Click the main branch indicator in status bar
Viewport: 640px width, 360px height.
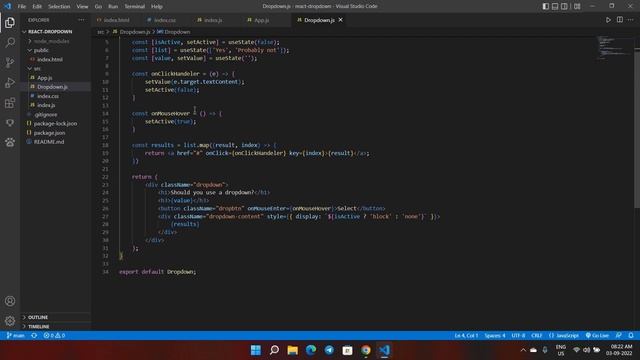point(16,336)
